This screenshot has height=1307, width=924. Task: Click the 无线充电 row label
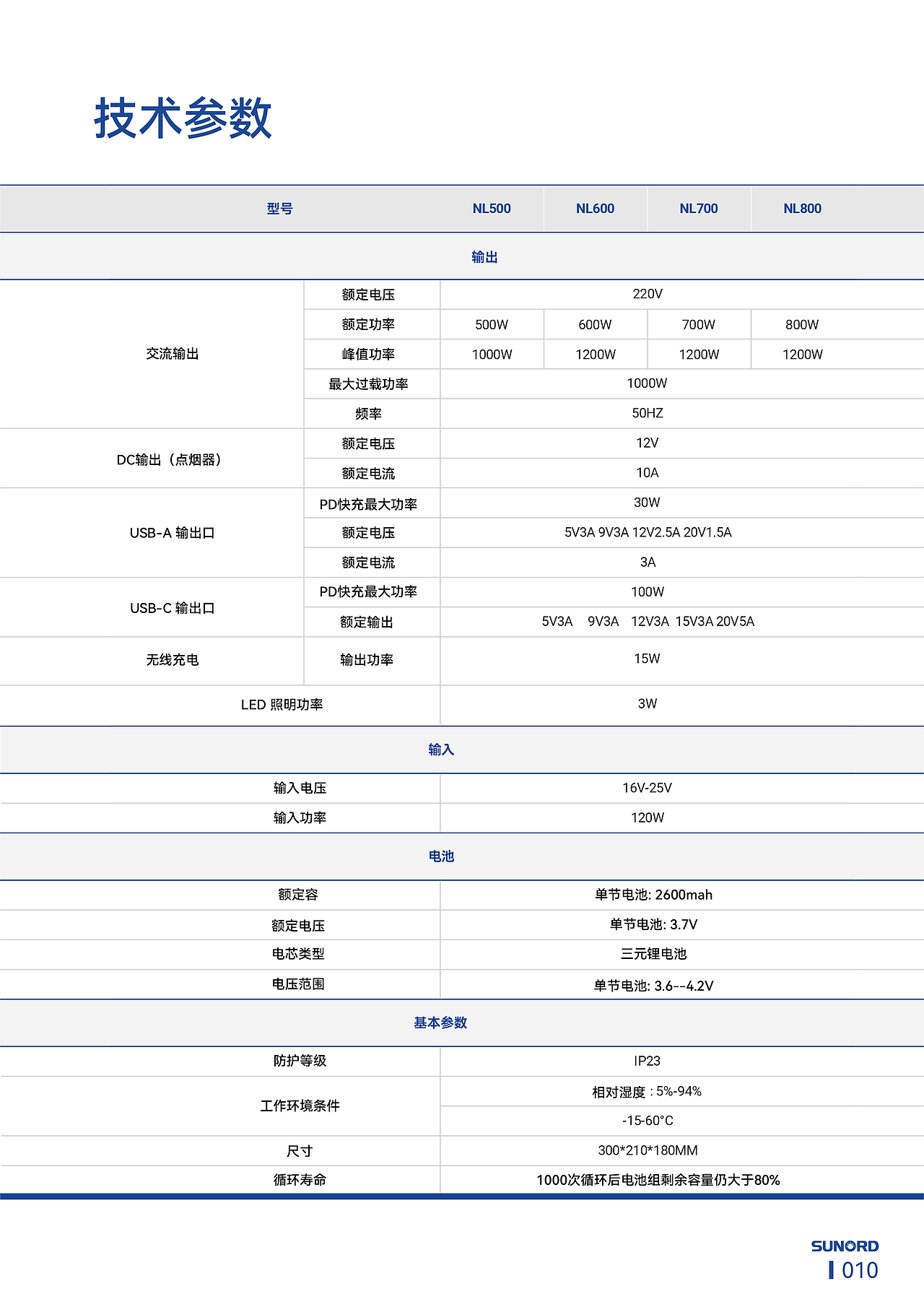[x=172, y=660]
